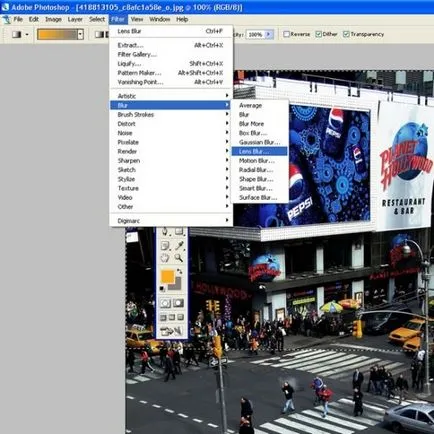The width and height of the screenshot is (434, 434).
Task: Enable the Reverse checkbox
Action: (286, 34)
